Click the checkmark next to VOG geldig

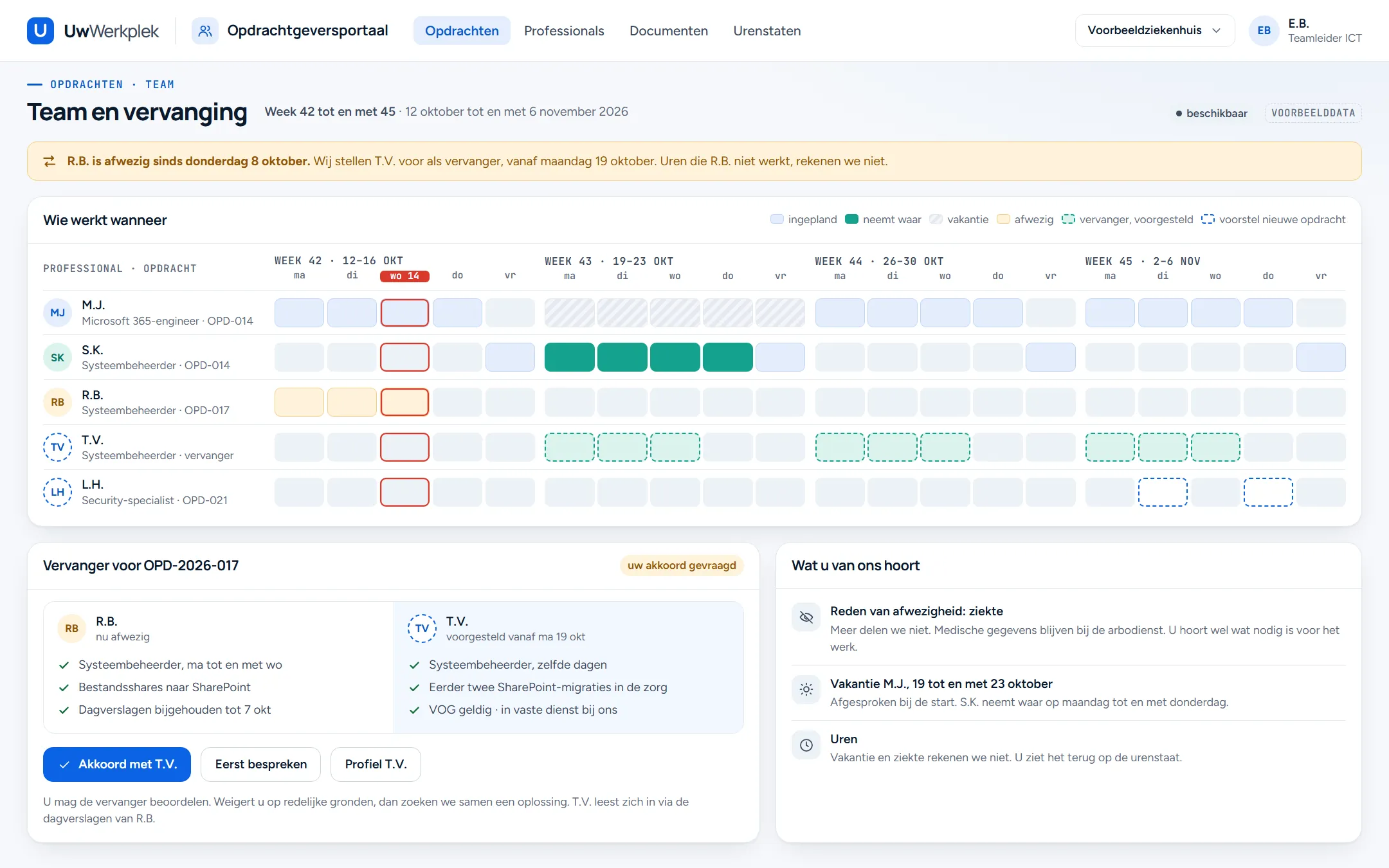pyautogui.click(x=415, y=710)
